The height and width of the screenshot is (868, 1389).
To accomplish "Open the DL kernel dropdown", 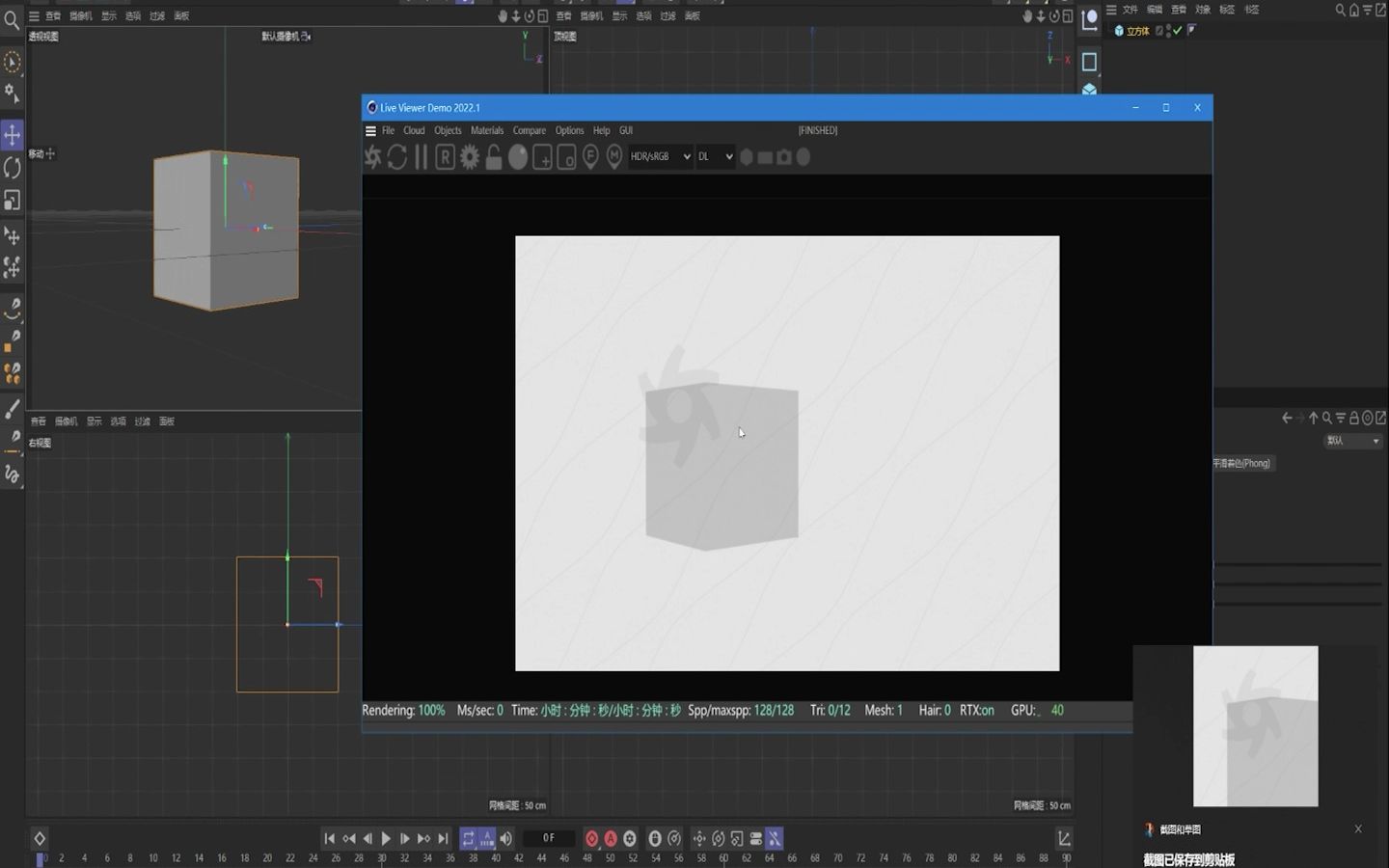I will 716,156.
